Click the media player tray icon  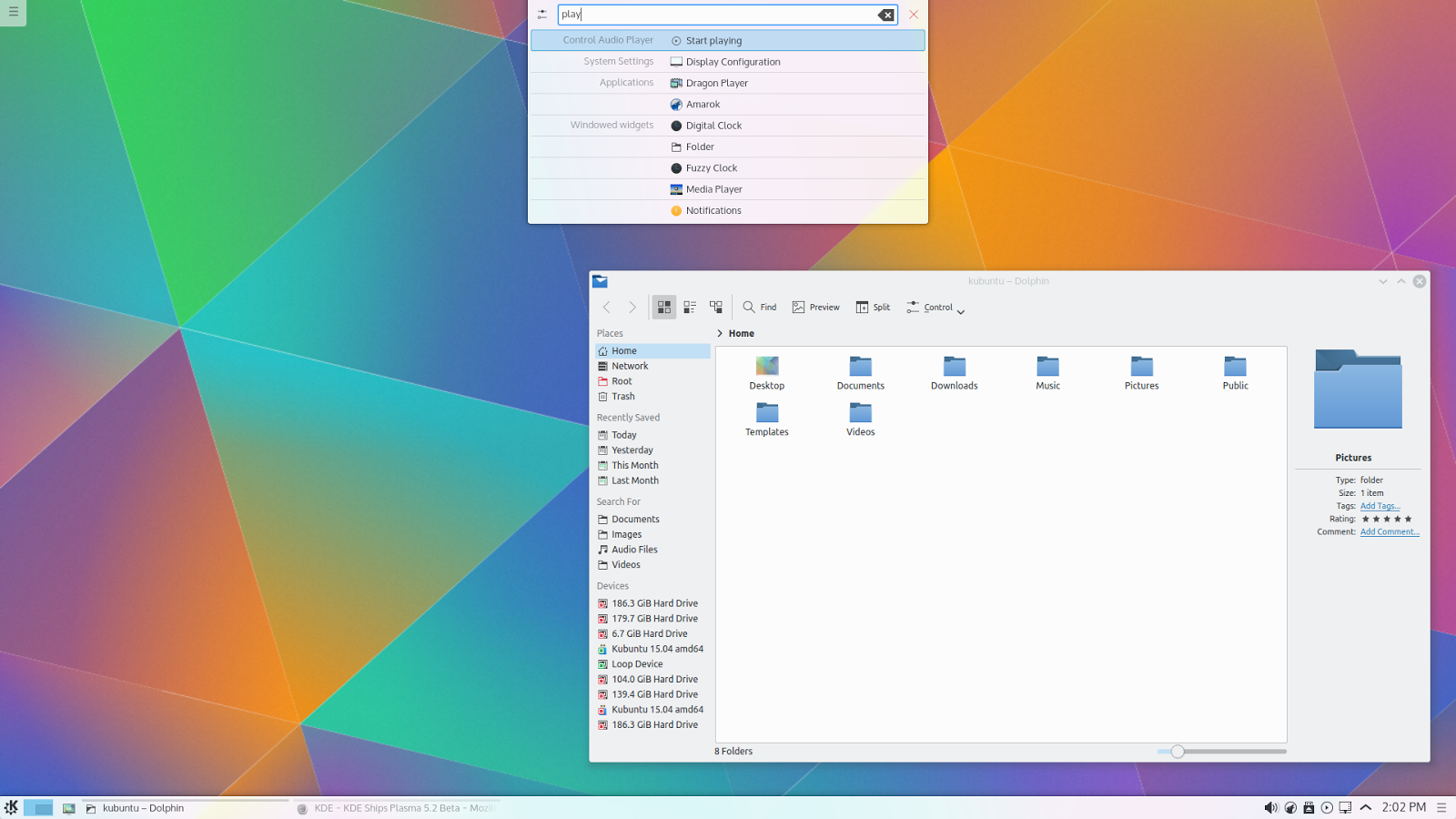click(x=1326, y=807)
